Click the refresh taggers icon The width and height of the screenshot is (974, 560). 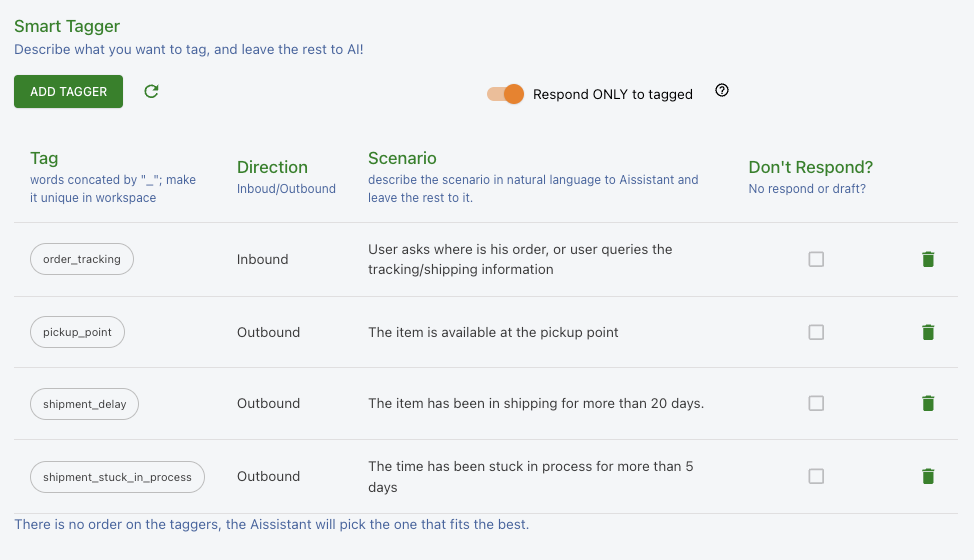click(151, 92)
